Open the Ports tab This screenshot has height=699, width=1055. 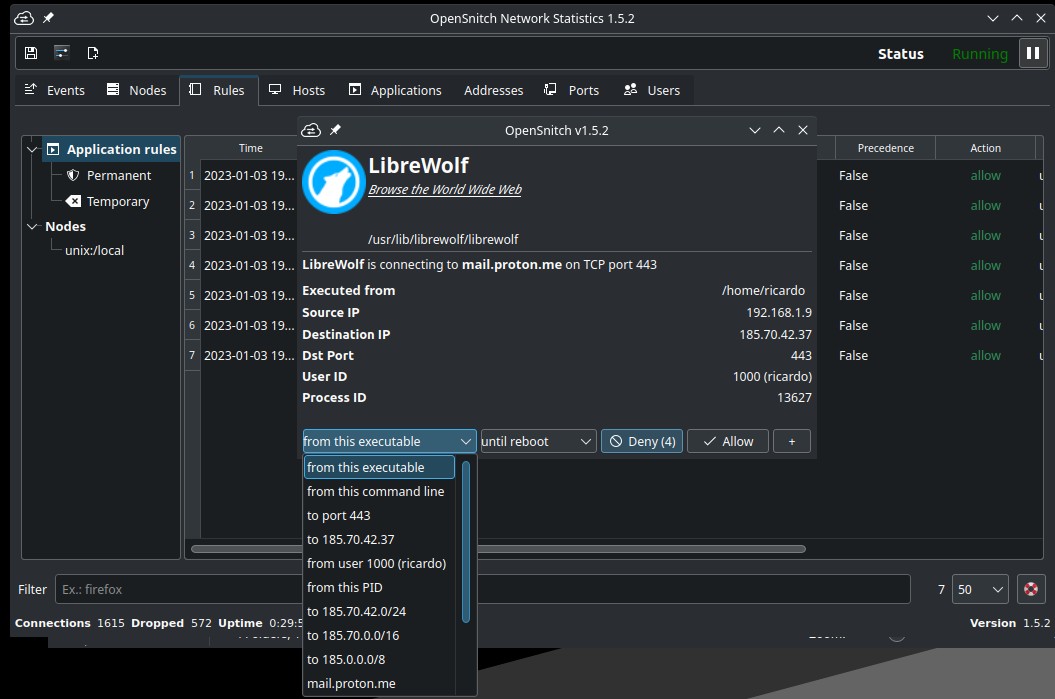click(x=571, y=90)
